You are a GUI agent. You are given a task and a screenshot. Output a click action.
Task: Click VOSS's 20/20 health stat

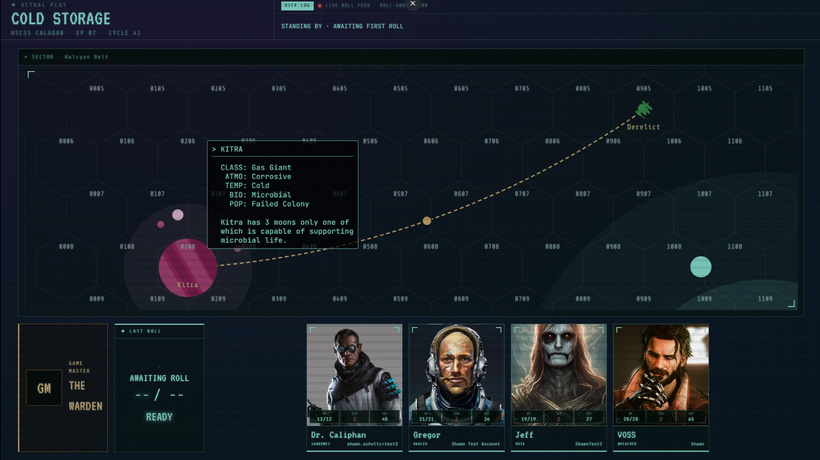tap(631, 417)
